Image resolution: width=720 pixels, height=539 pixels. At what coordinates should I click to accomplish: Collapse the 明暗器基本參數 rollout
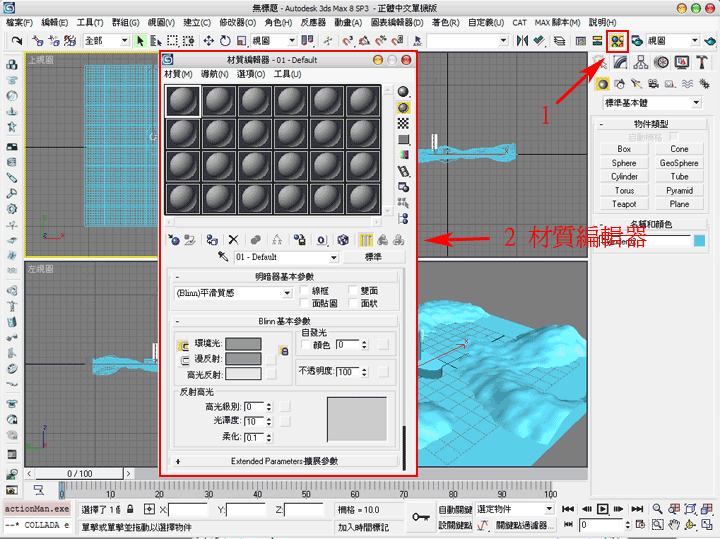click(284, 276)
